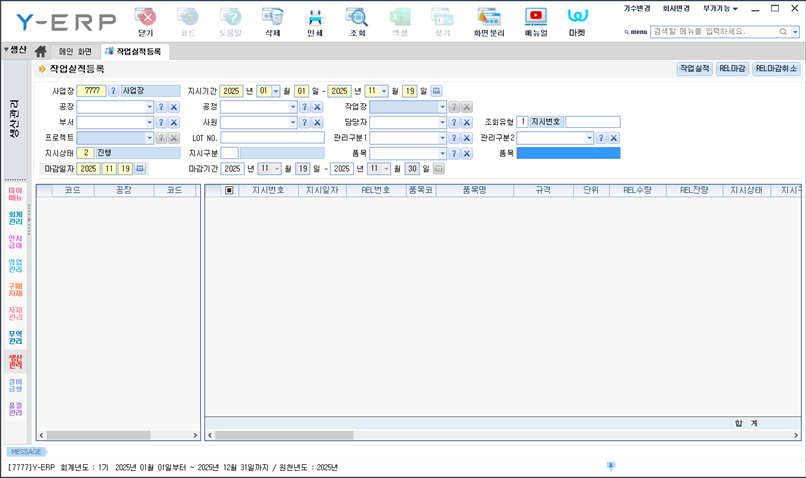This screenshot has height=478, width=806.
Task: Open the 지시기간 start month dropdown
Action: pos(275,91)
